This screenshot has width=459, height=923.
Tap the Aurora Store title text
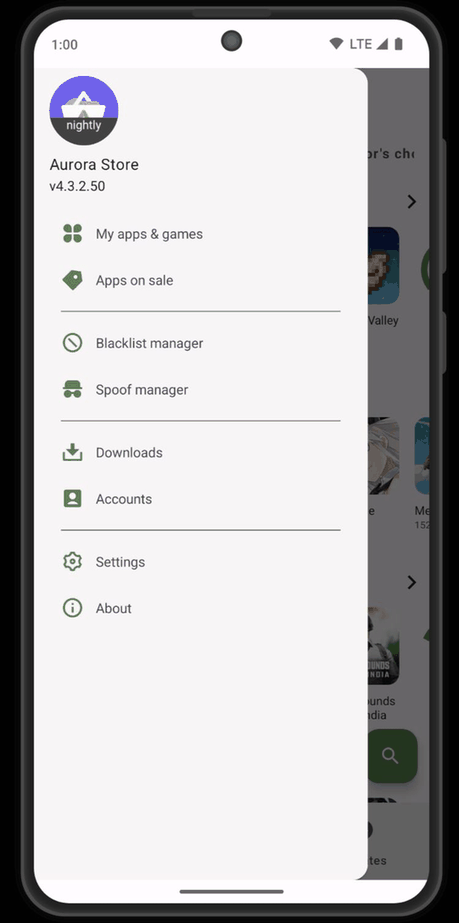(x=94, y=165)
